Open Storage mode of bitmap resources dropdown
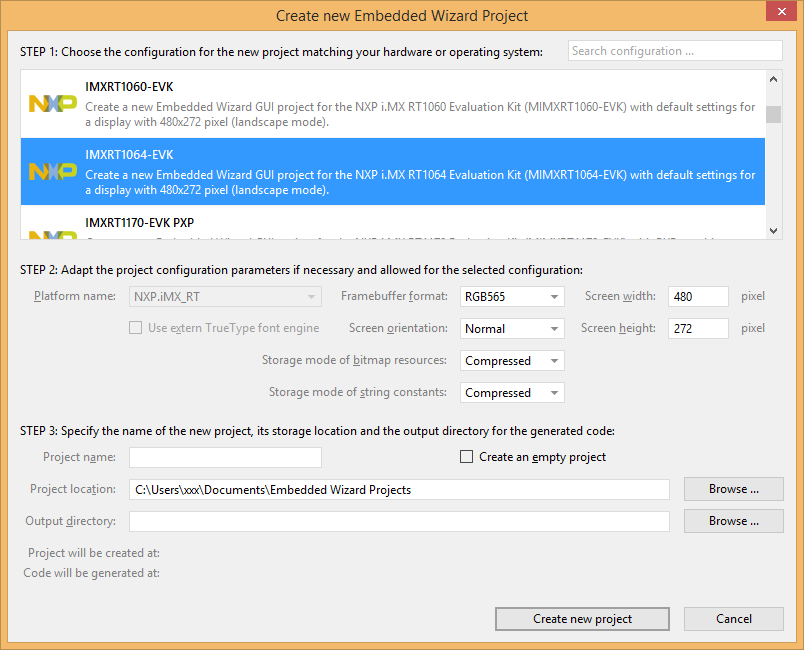The width and height of the screenshot is (804, 650). click(x=512, y=360)
